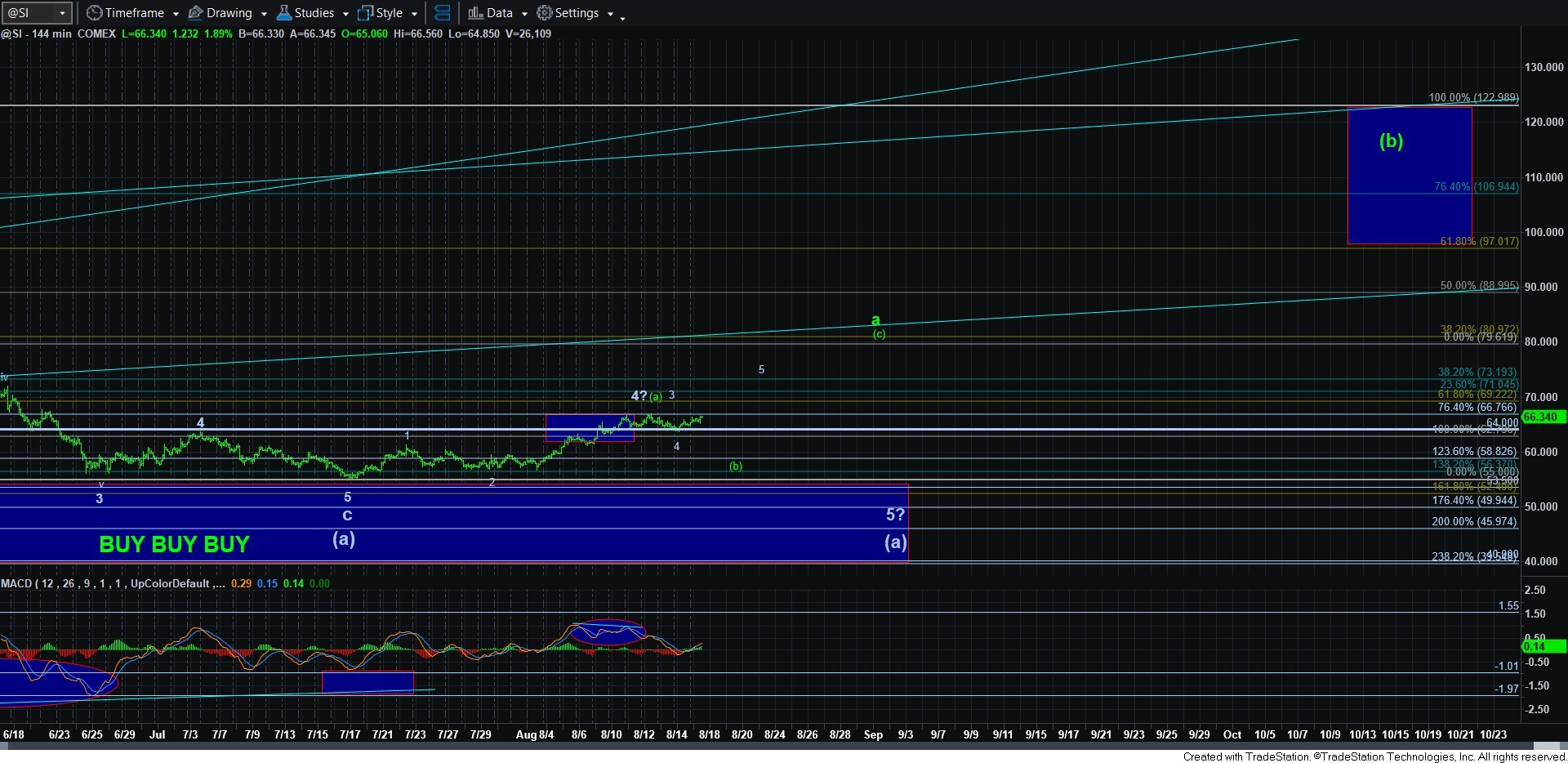The width and height of the screenshot is (1568, 763).
Task: Click the 100.000 price axis label
Action: pyautogui.click(x=1543, y=232)
